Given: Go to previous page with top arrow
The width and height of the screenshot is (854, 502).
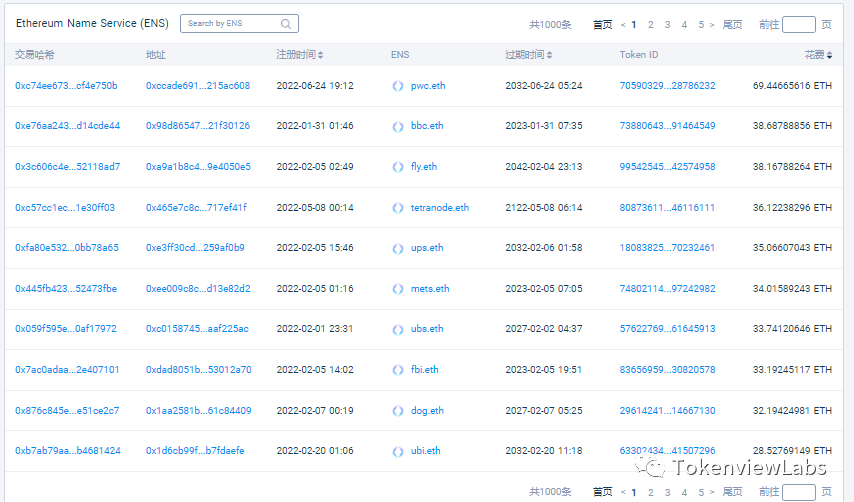Looking at the screenshot, I should 623,25.
